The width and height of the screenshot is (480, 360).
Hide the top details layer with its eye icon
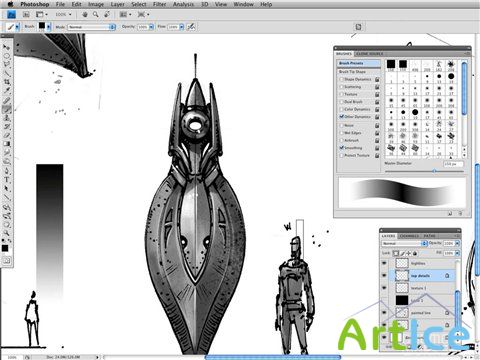click(x=384, y=275)
